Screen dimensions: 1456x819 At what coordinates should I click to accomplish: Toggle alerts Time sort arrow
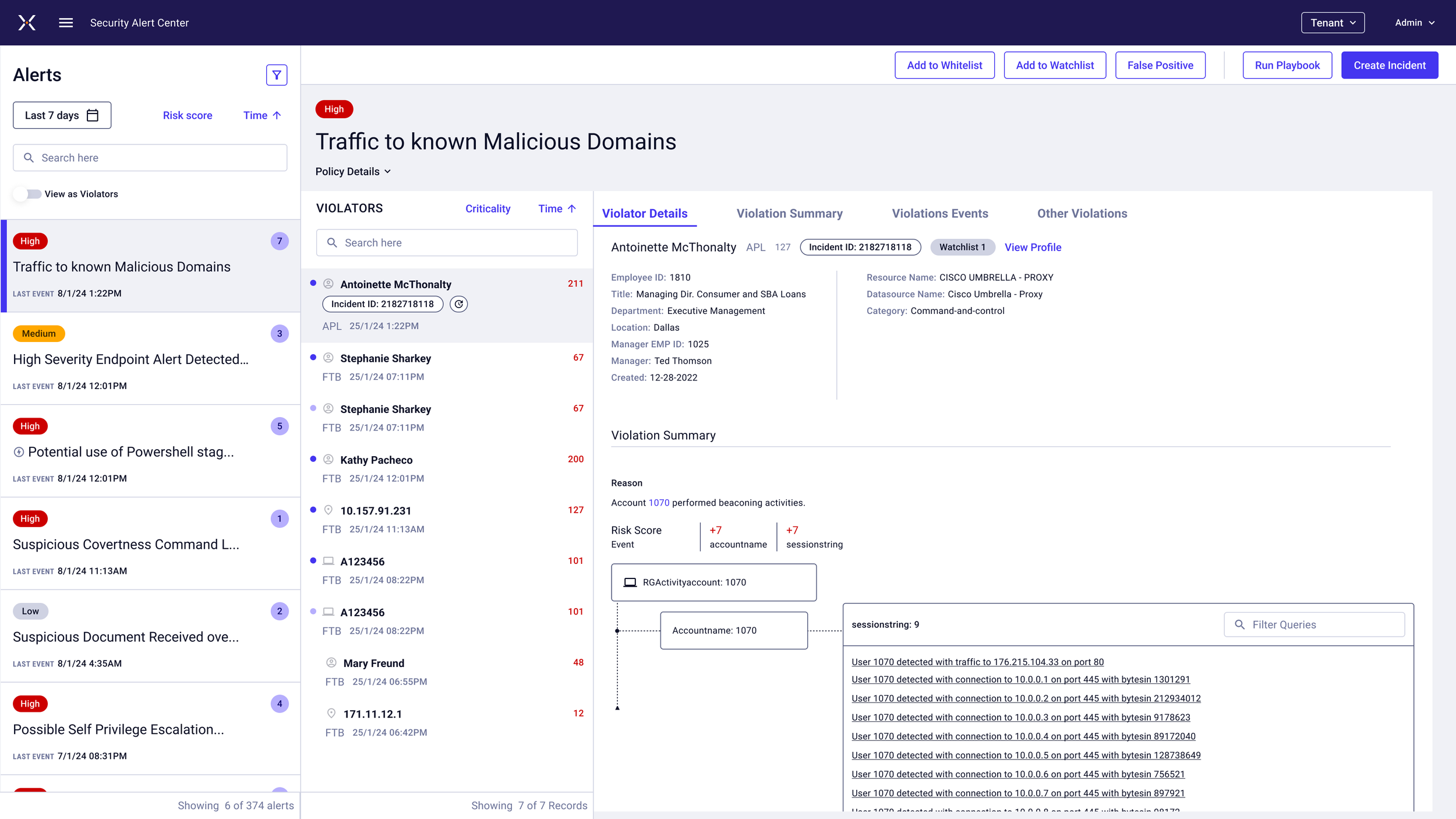coord(277,115)
